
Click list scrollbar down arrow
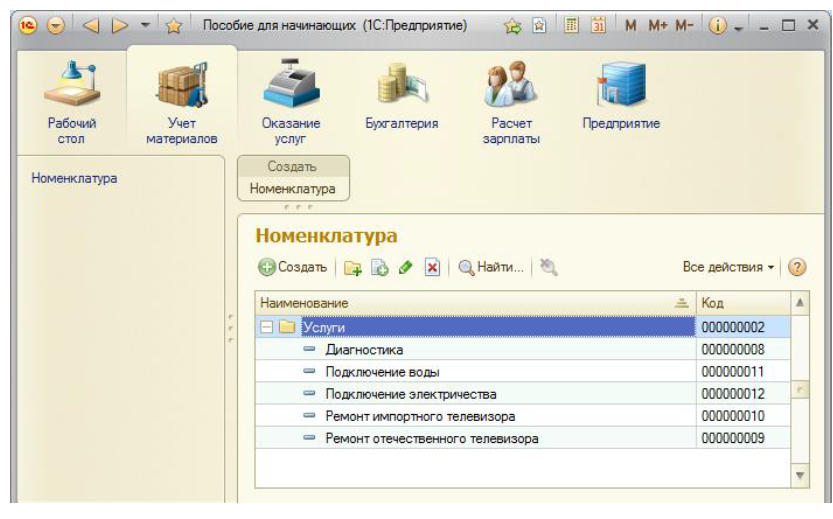800,475
